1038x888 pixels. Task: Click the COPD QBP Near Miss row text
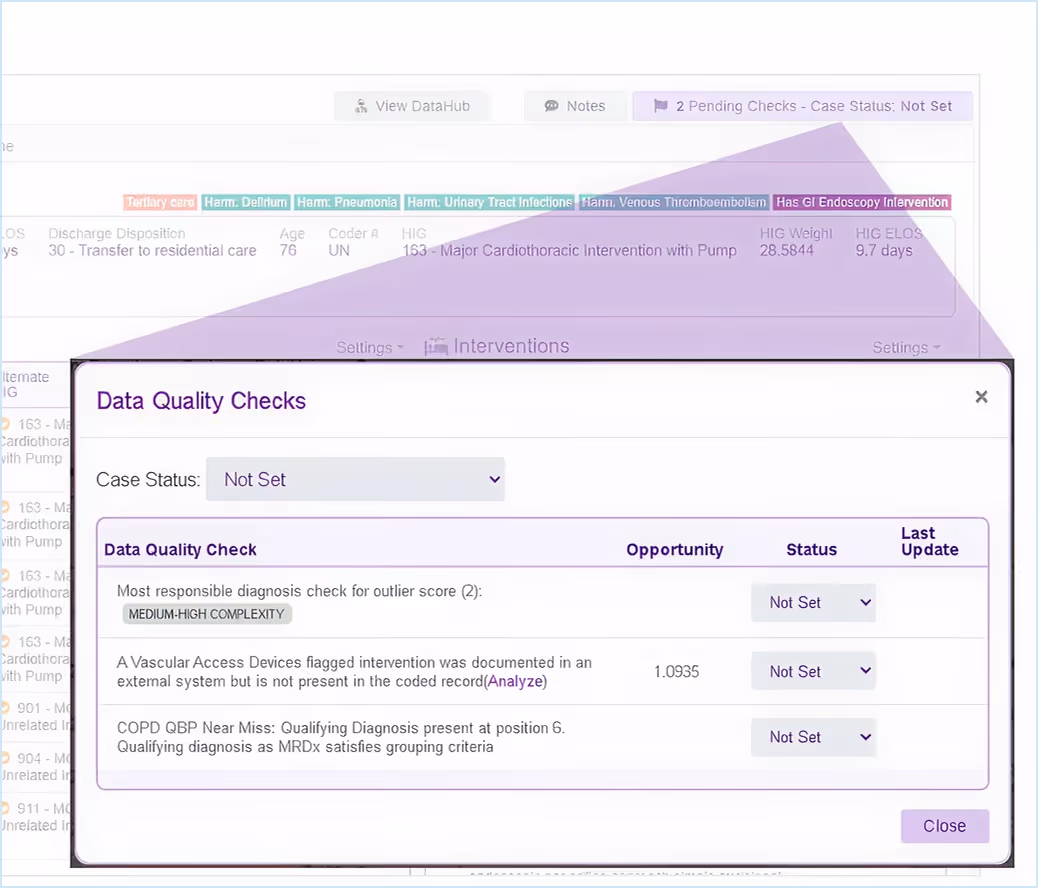click(341, 737)
